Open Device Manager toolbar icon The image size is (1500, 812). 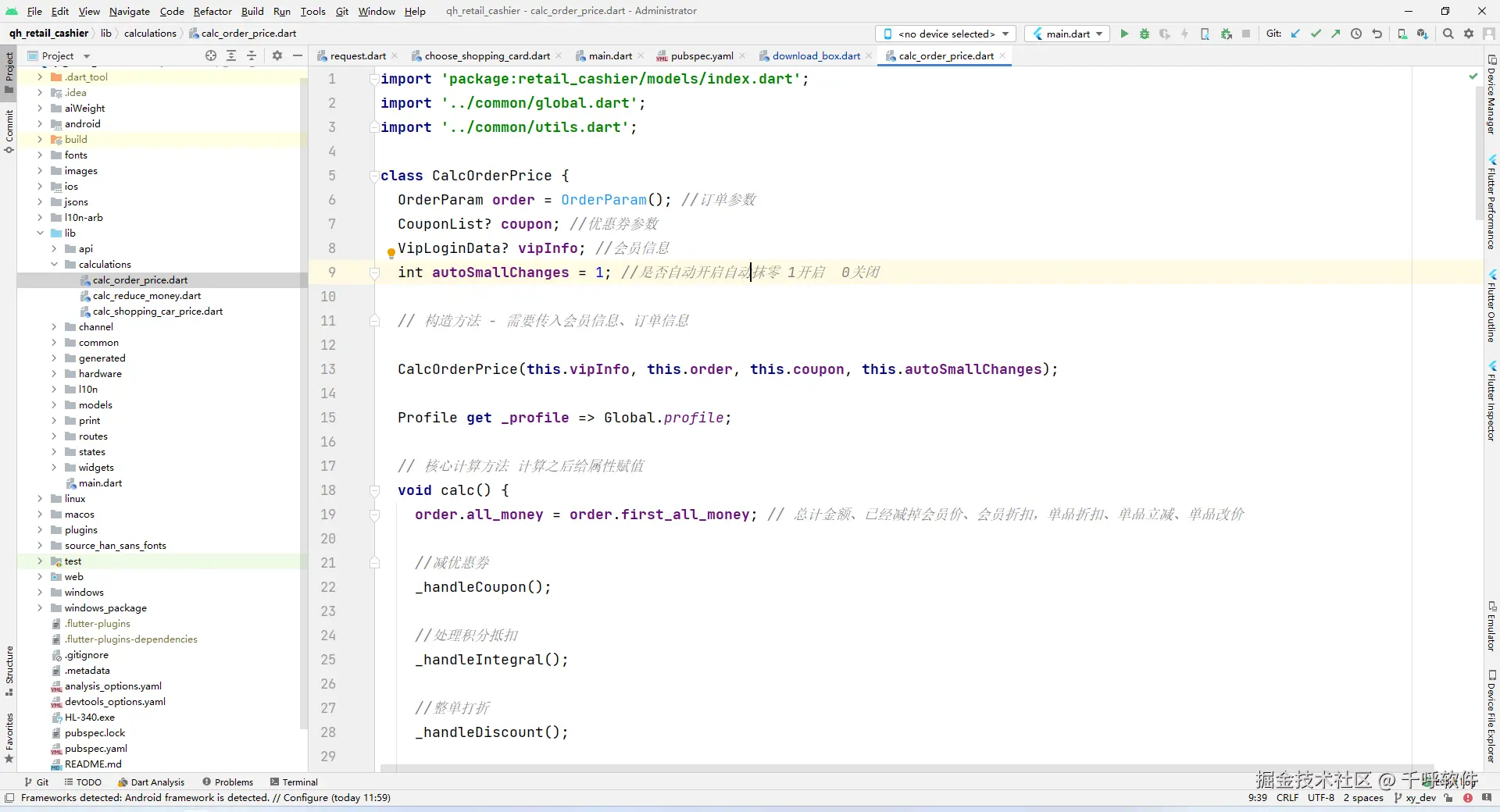pyautogui.click(x=1402, y=34)
